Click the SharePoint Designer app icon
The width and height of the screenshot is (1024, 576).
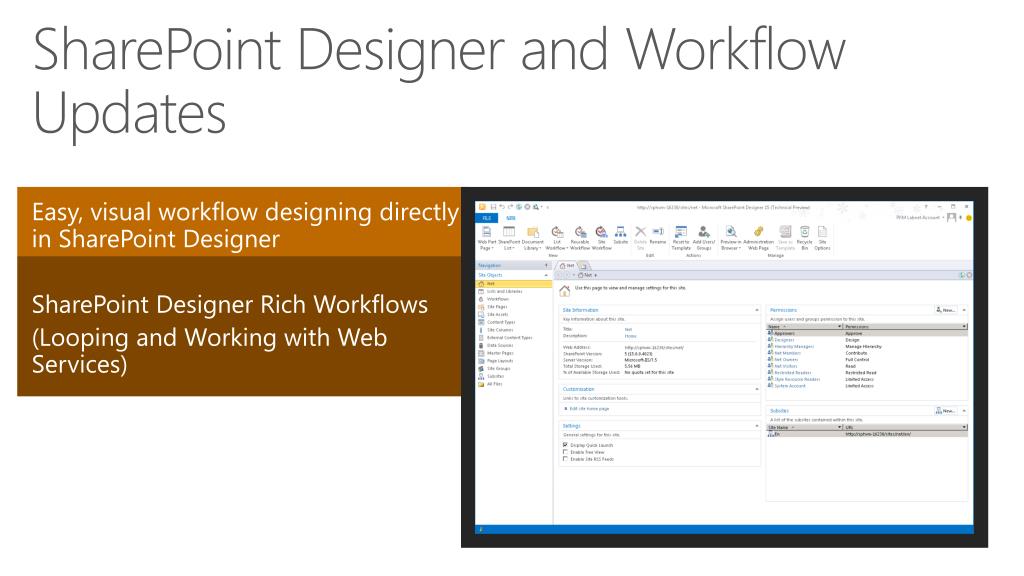coord(482,207)
